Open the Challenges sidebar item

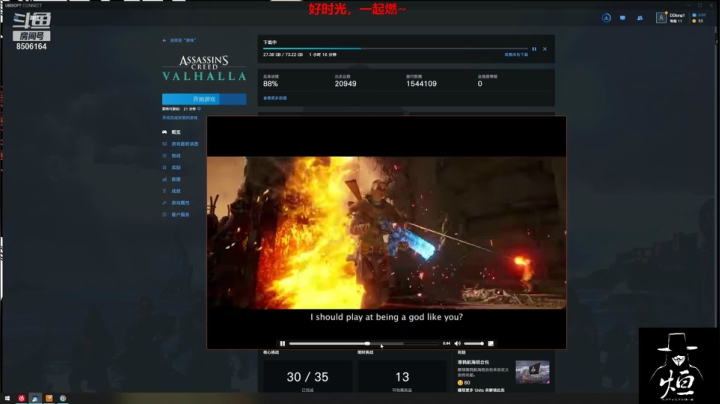[x=171, y=156]
